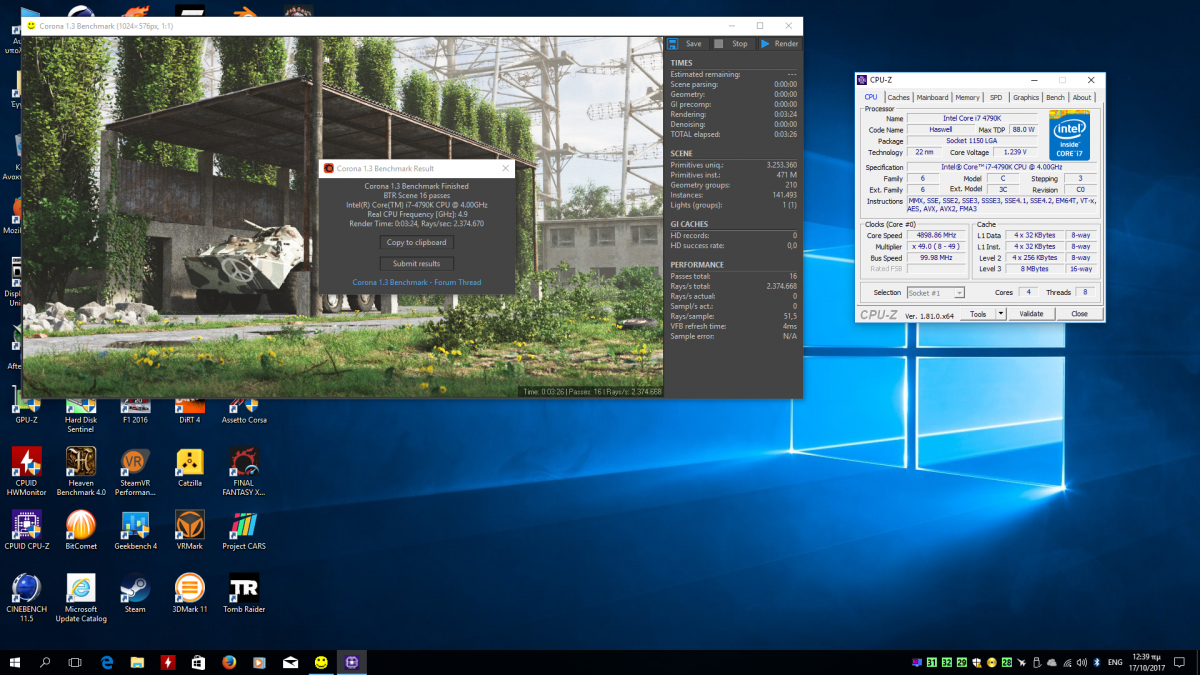Stop the Corona render
Viewport: 1200px width, 675px height.
click(x=731, y=44)
